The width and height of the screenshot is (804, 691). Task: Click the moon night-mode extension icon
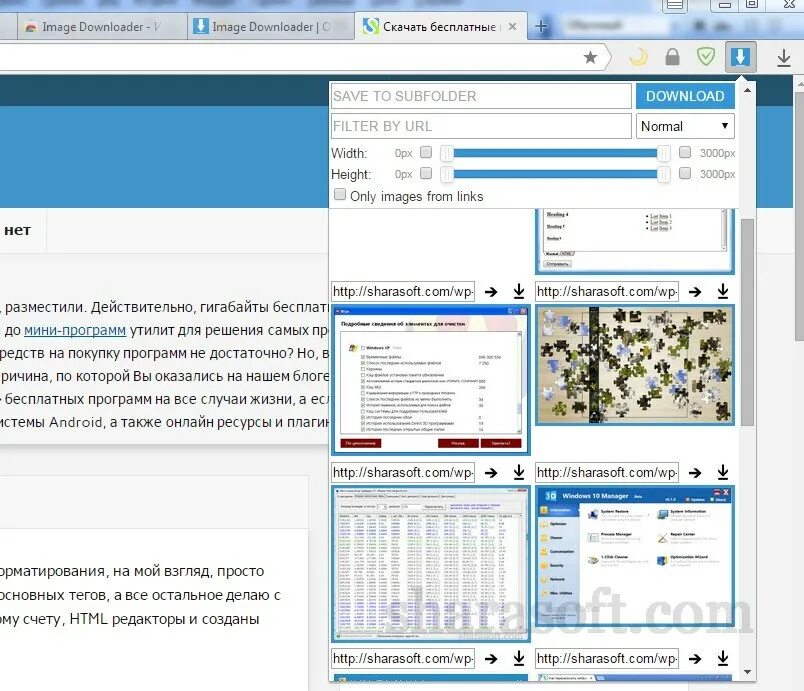(638, 57)
